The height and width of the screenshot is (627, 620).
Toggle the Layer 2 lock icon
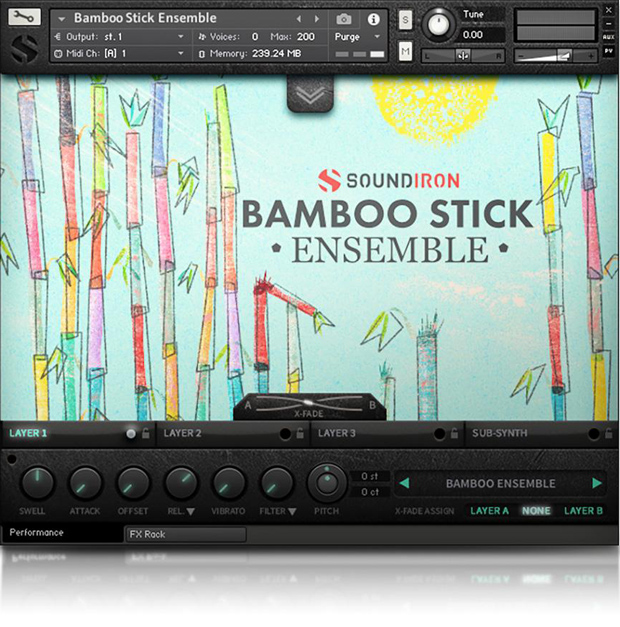(x=300, y=433)
